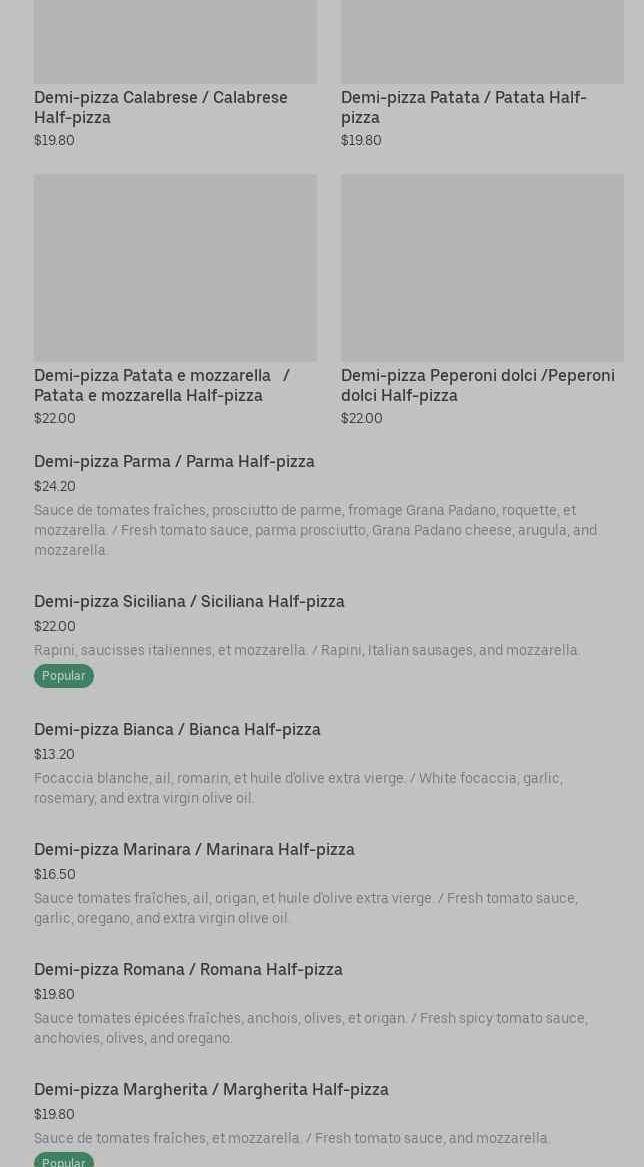Open the Bianca Half-pizza menu item
Image resolution: width=644 pixels, height=1167 pixels.
[177, 729]
